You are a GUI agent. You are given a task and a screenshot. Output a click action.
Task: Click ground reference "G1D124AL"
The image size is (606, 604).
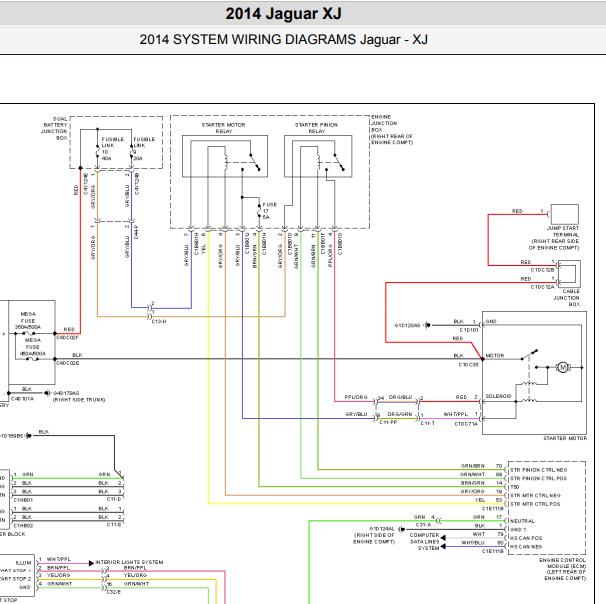tap(382, 529)
